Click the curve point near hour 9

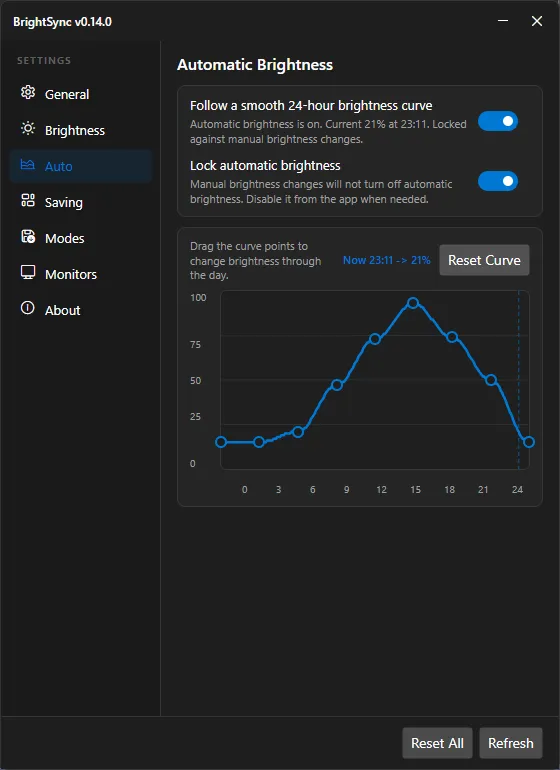click(336, 385)
